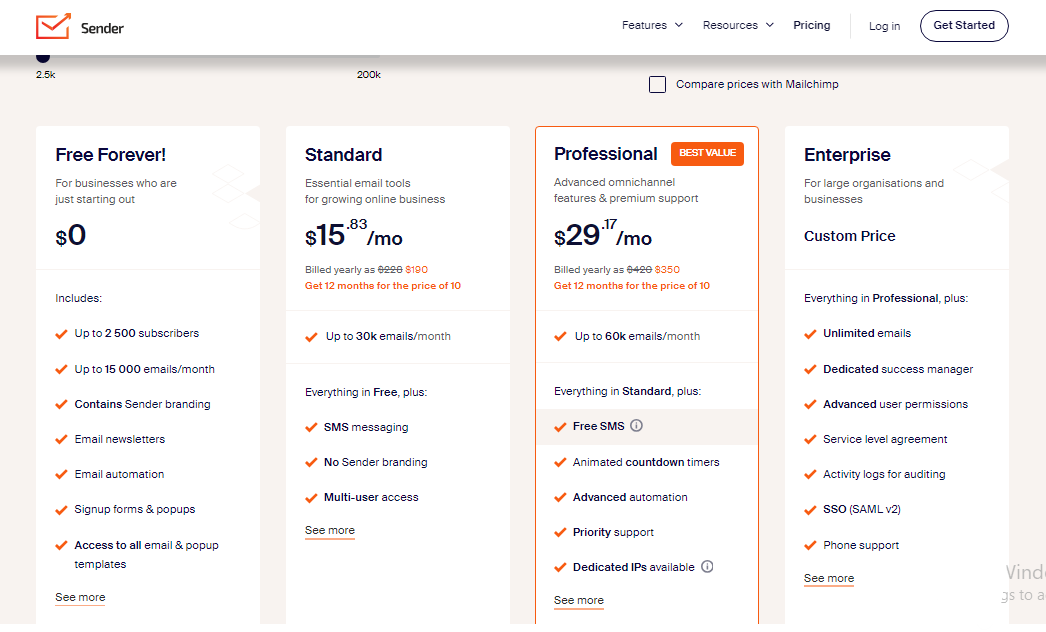This screenshot has width=1046, height=632.
Task: Enable Compare prices with Mailchimp checkbox
Action: (x=657, y=85)
